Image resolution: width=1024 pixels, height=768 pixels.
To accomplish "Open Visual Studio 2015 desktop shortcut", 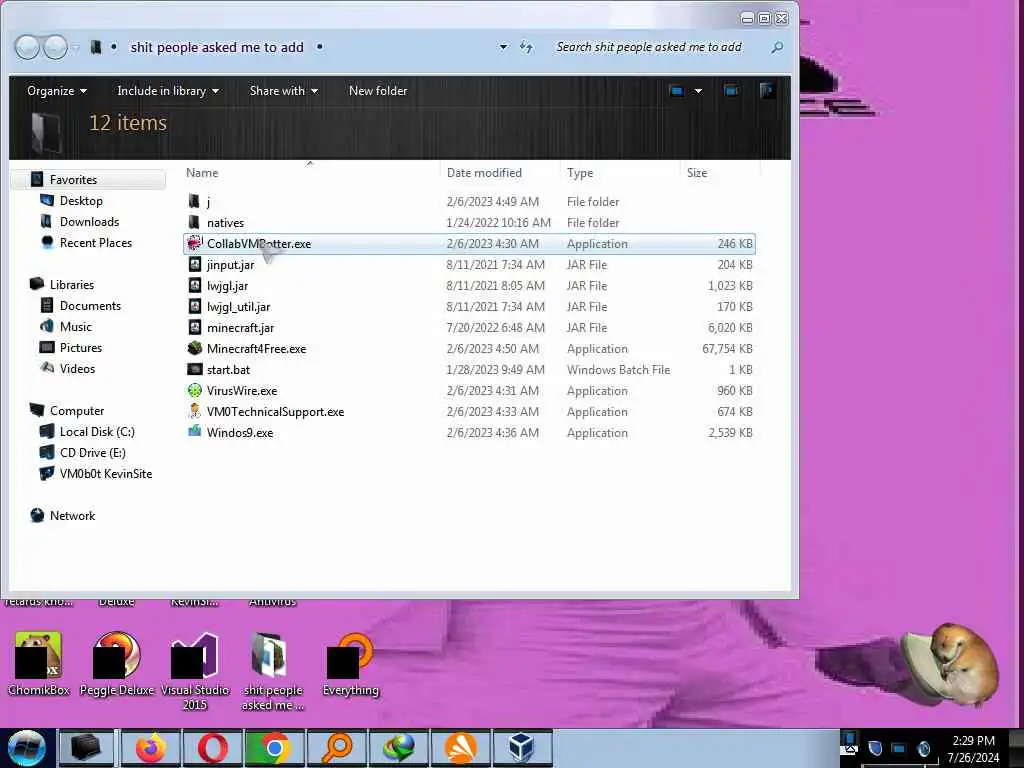I will point(195,671).
